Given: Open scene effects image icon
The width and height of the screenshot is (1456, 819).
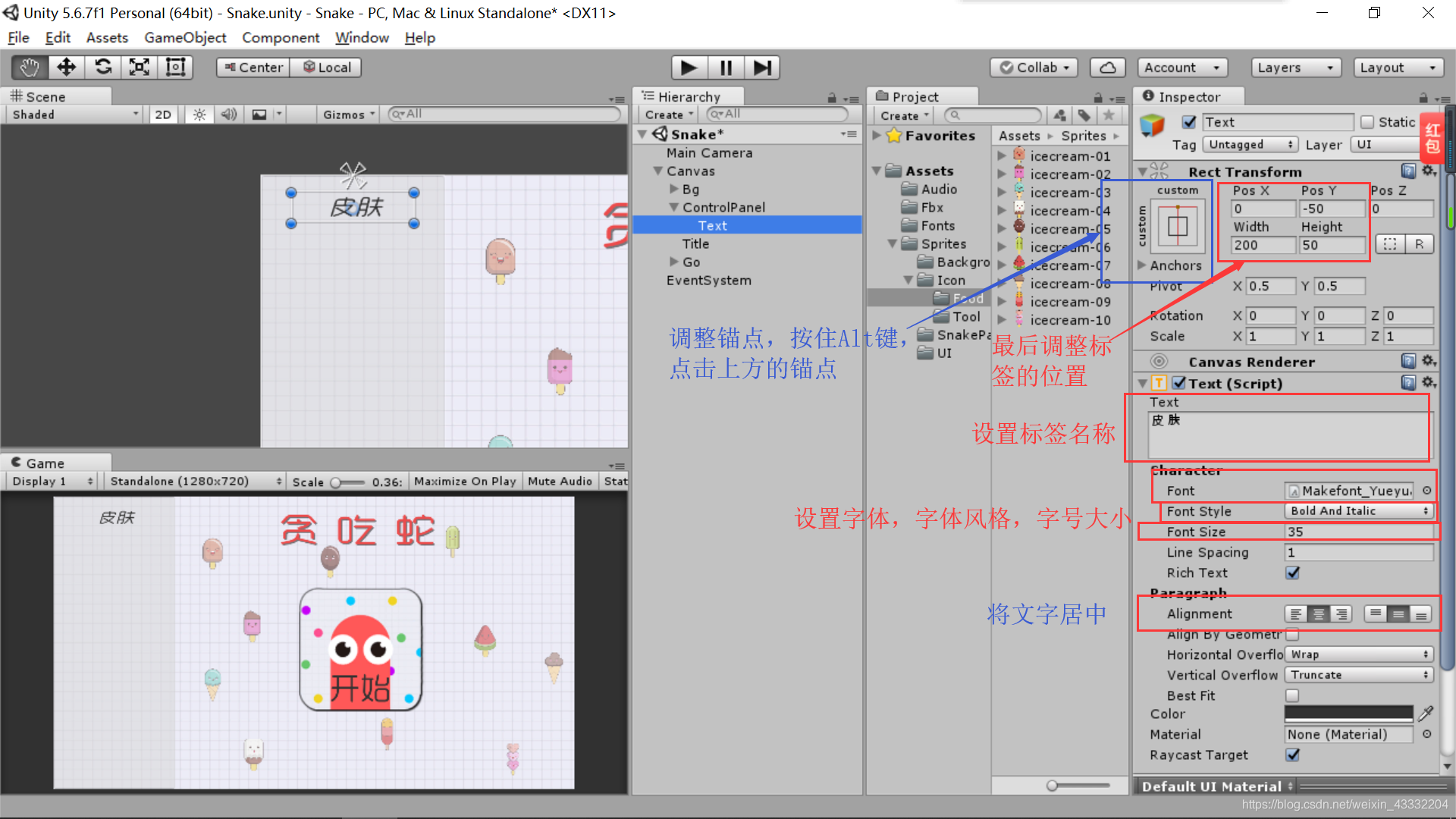Looking at the screenshot, I should 259,115.
